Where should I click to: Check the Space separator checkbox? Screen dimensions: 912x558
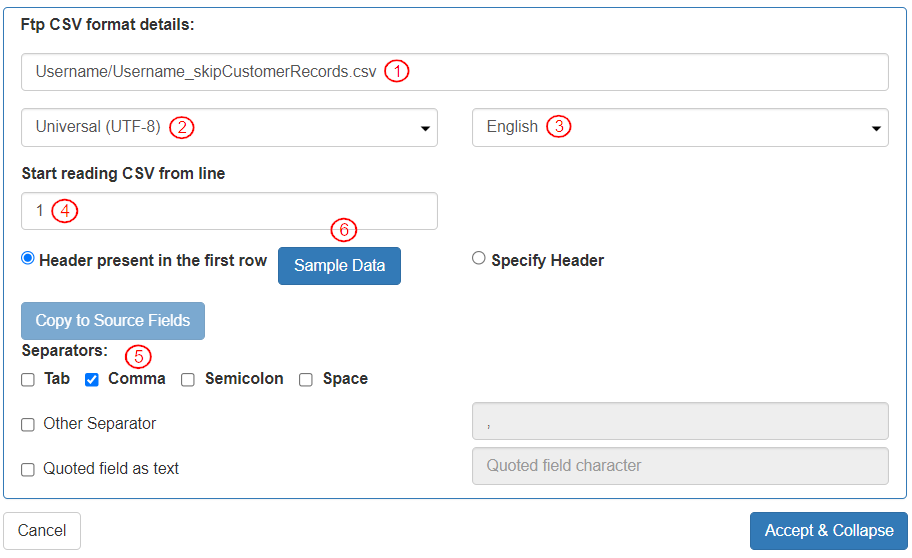click(306, 380)
